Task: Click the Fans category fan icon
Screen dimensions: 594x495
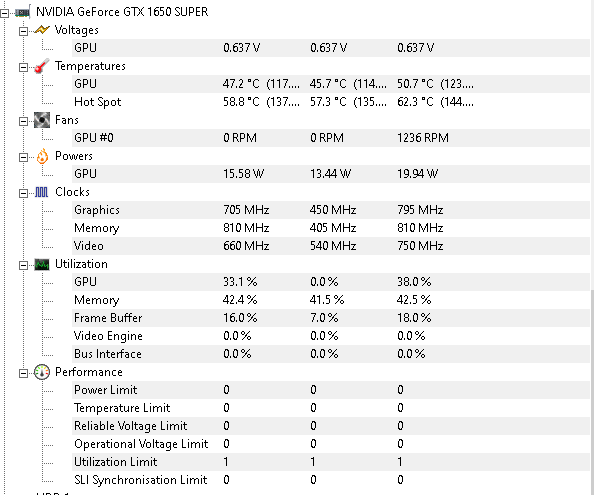Action: coord(42,120)
